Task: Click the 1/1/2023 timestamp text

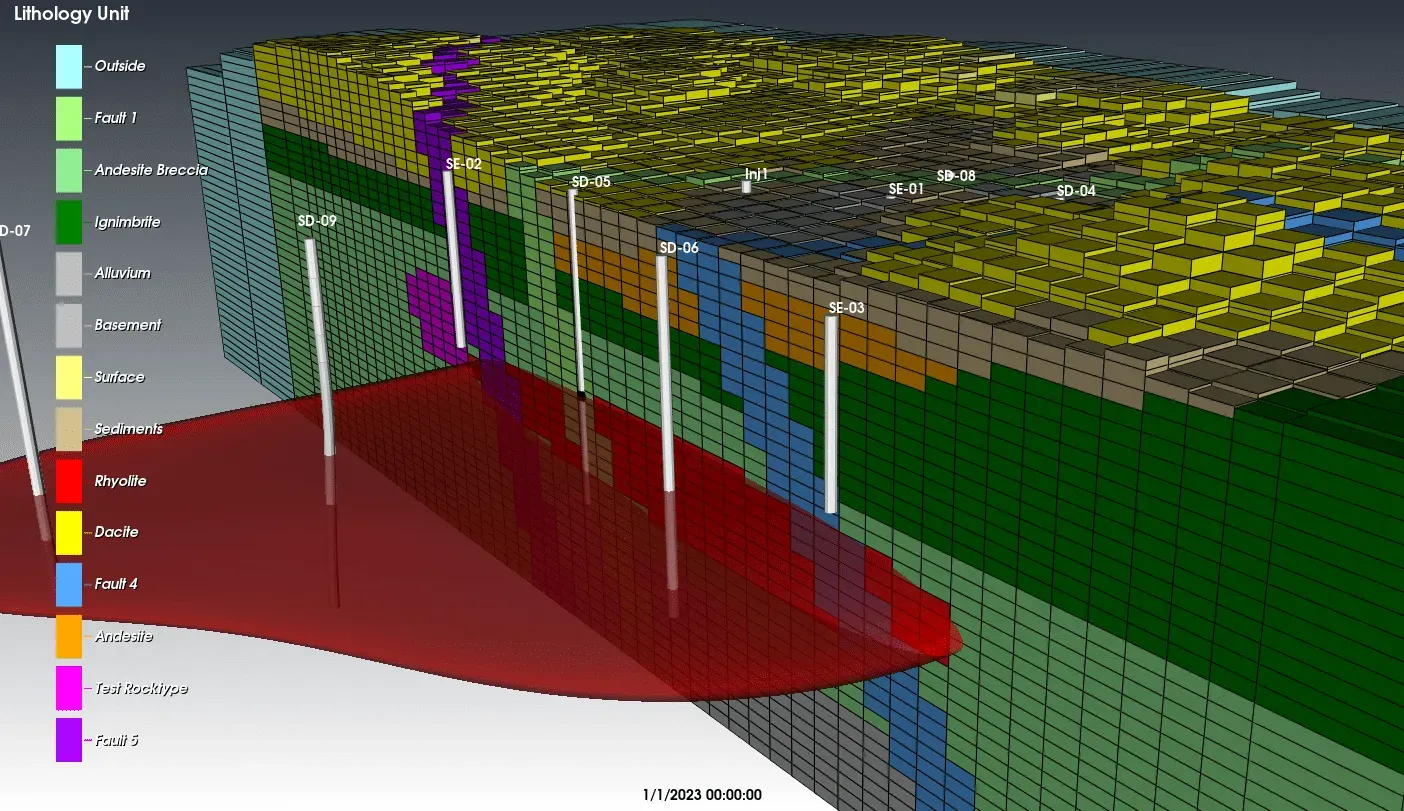Action: (x=702, y=795)
